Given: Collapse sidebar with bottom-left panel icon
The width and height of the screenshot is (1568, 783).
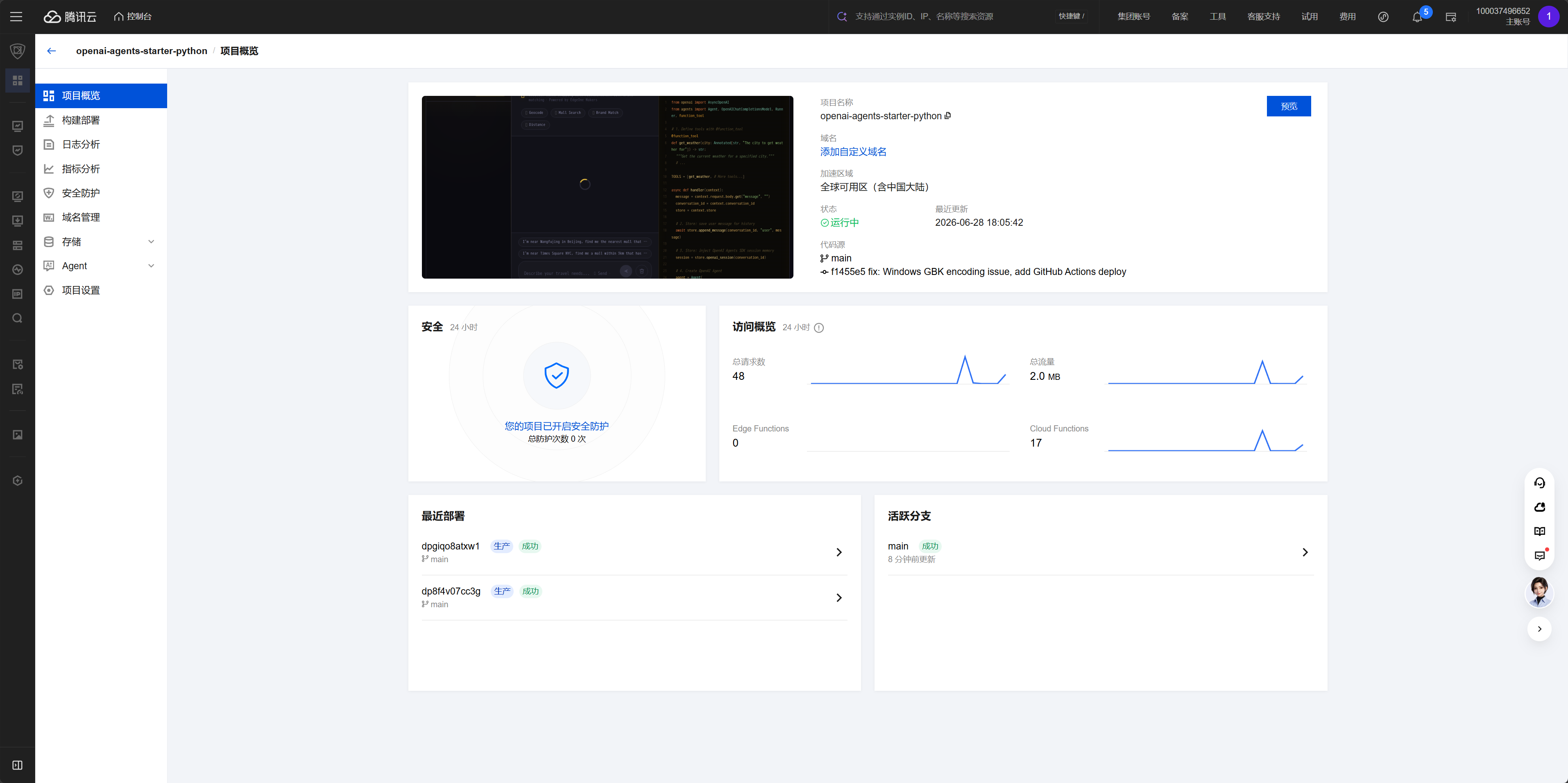Looking at the screenshot, I should [x=18, y=765].
